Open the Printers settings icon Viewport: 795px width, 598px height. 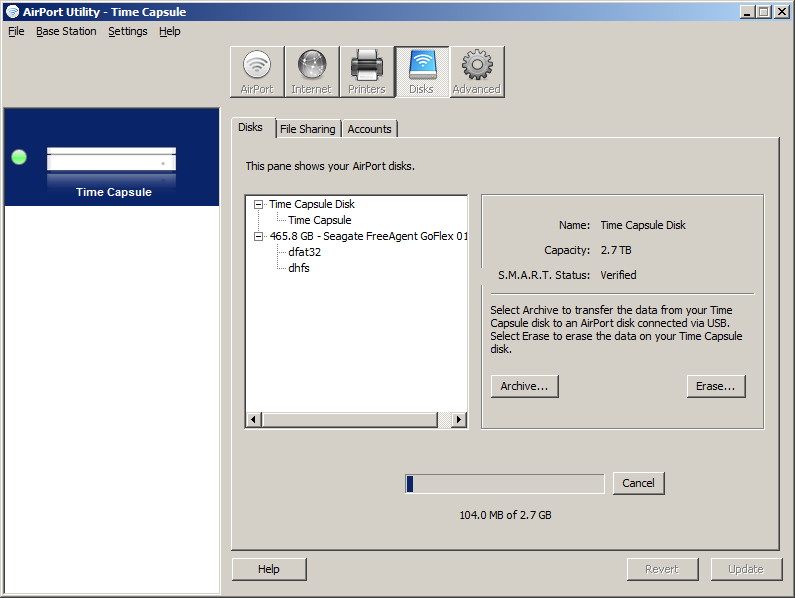(367, 72)
